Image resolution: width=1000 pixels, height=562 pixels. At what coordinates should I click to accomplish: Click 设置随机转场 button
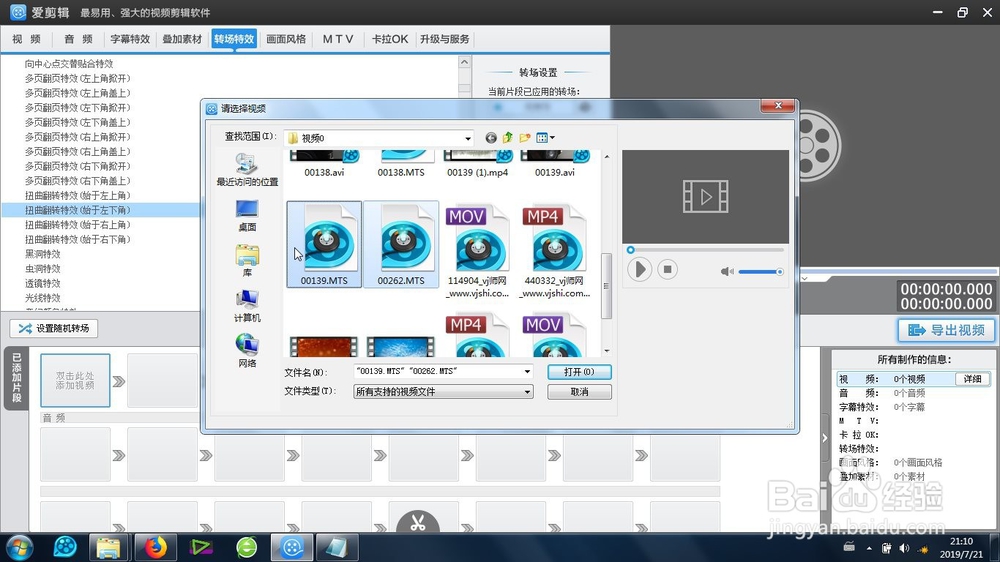(54, 329)
